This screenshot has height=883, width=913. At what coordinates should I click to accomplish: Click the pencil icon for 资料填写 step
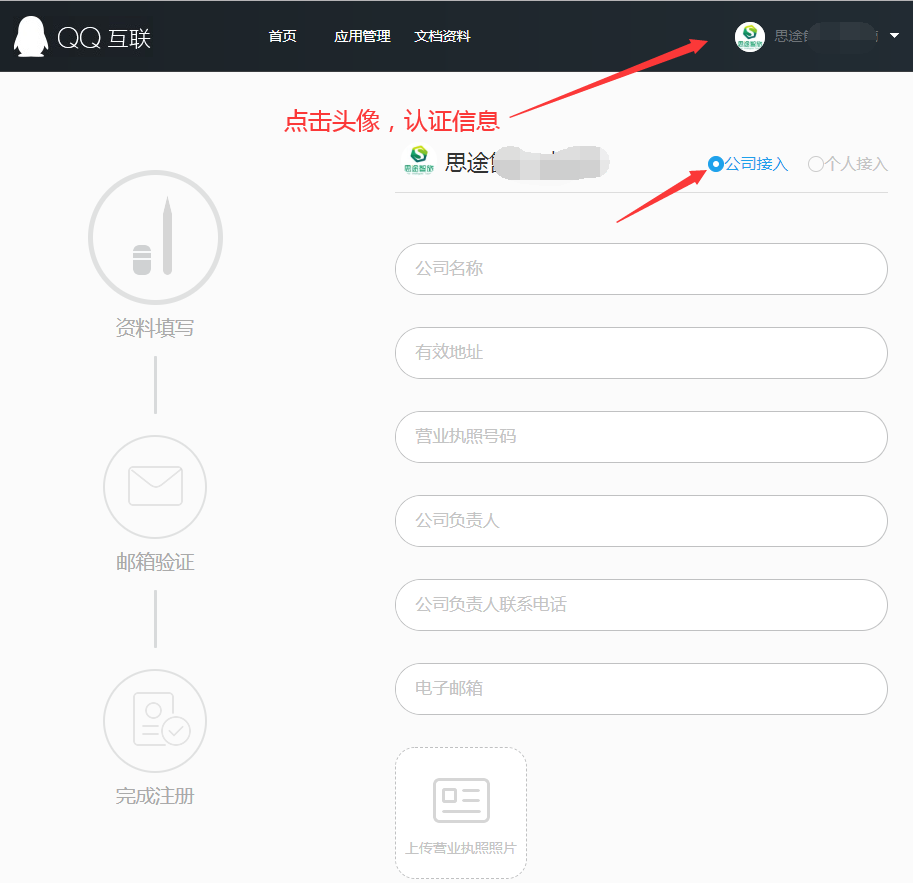click(155, 237)
